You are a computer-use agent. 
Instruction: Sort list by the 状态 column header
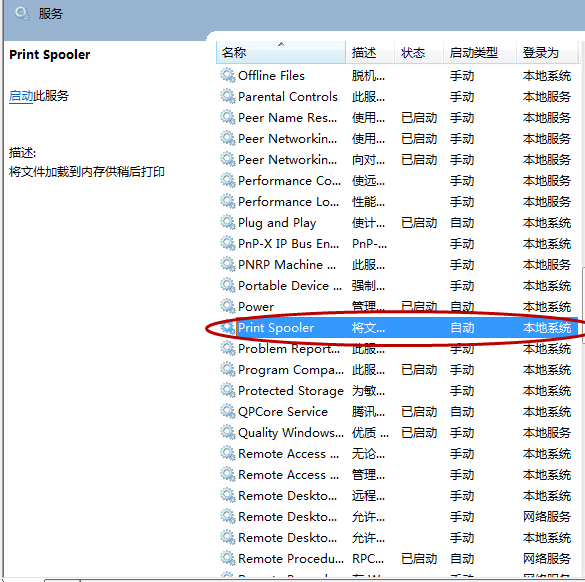419,53
